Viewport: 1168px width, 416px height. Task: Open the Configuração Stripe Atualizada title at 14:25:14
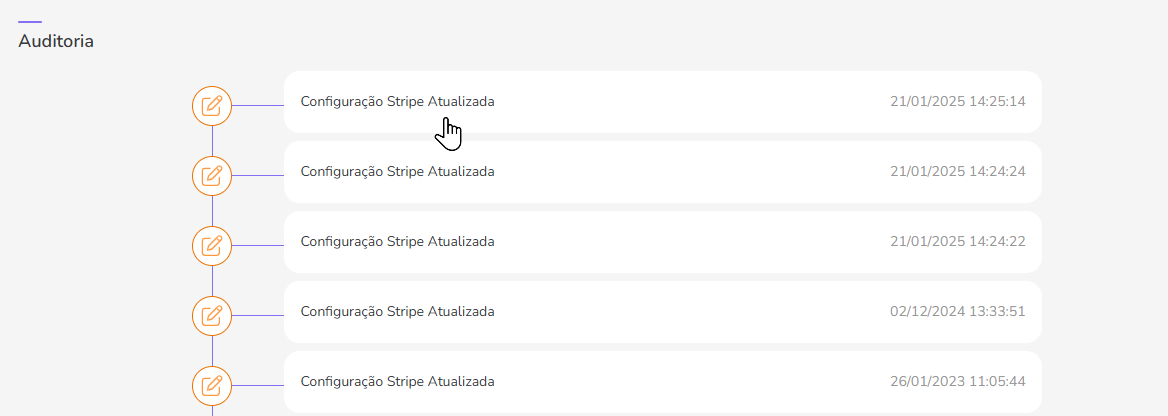(397, 102)
